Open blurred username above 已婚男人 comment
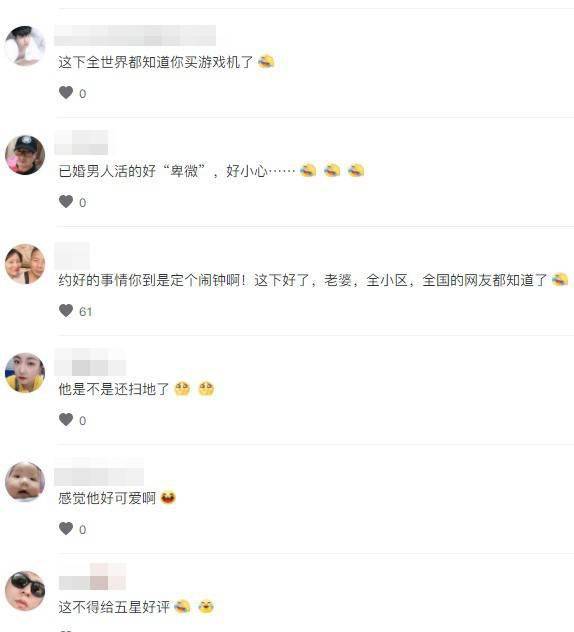 pos(81,143)
